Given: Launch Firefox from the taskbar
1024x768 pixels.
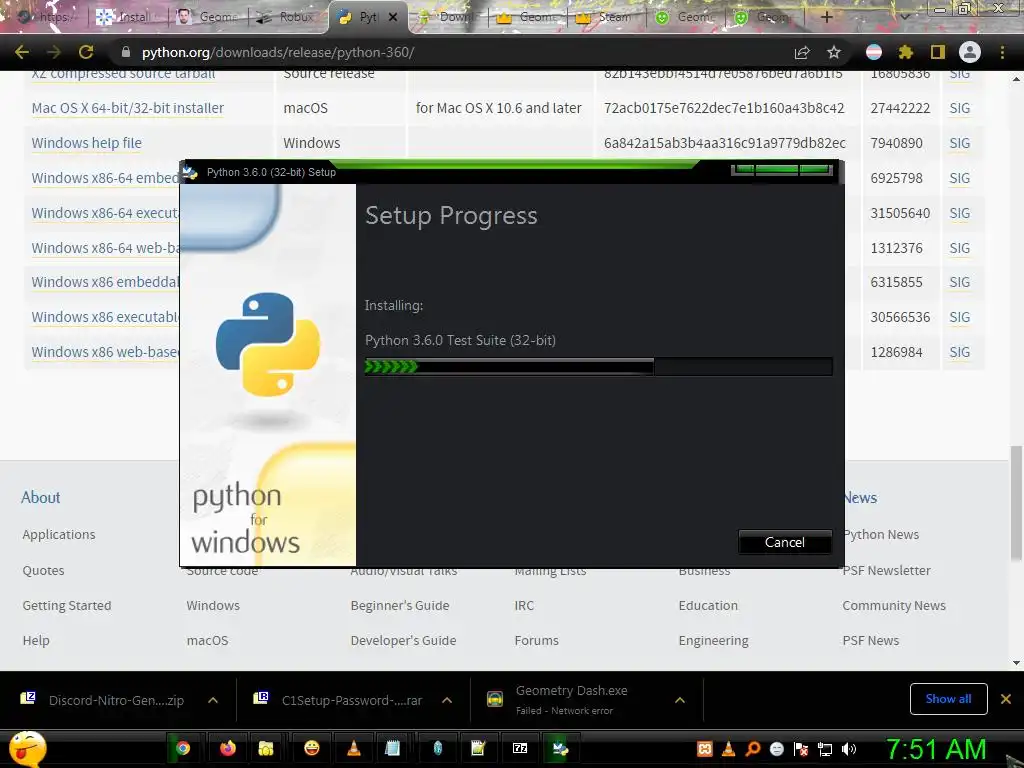Looking at the screenshot, I should (x=227, y=748).
